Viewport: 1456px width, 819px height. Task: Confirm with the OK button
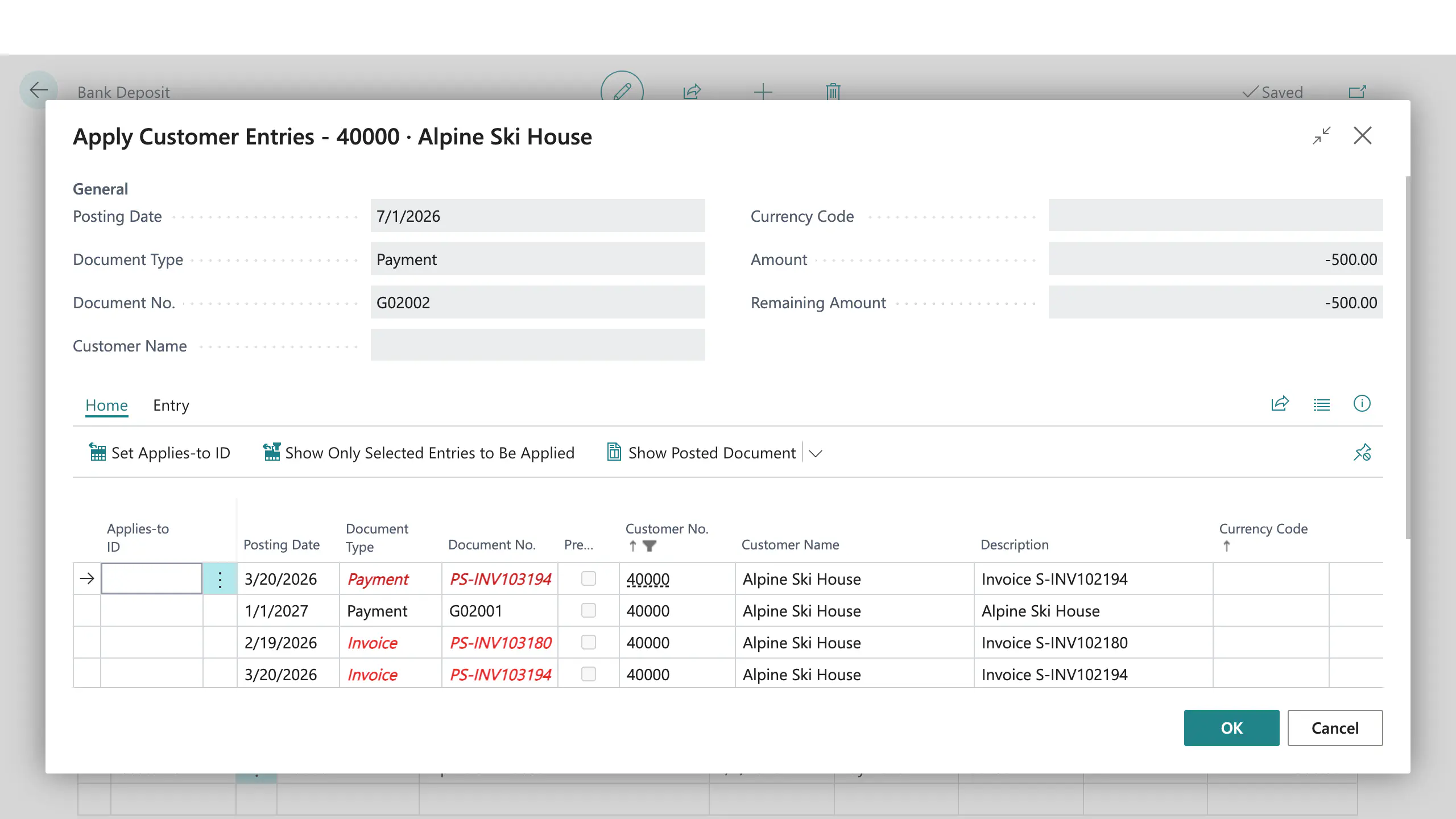pos(1231,727)
